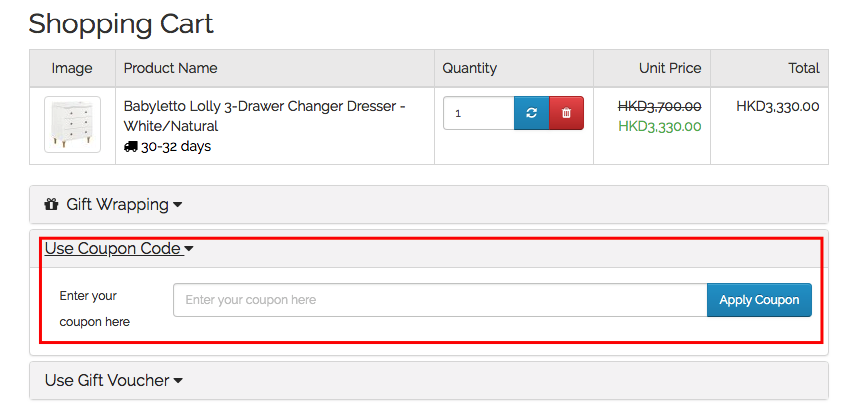The width and height of the screenshot is (858, 403).
Task: Click the Use Coupon Code heading text
Action: pos(112,249)
